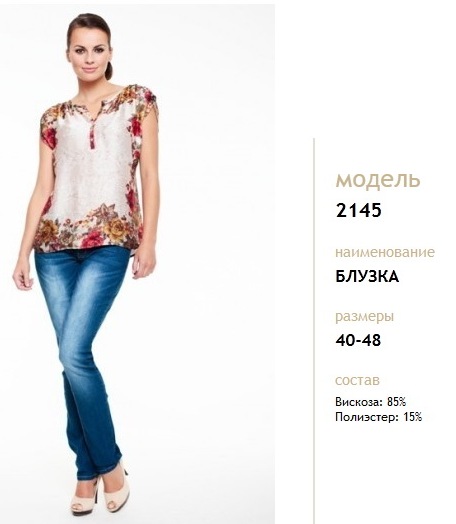Image resolution: width=456 pixels, height=524 pixels.
Task: Click the размеры heading label
Action: coord(364,316)
